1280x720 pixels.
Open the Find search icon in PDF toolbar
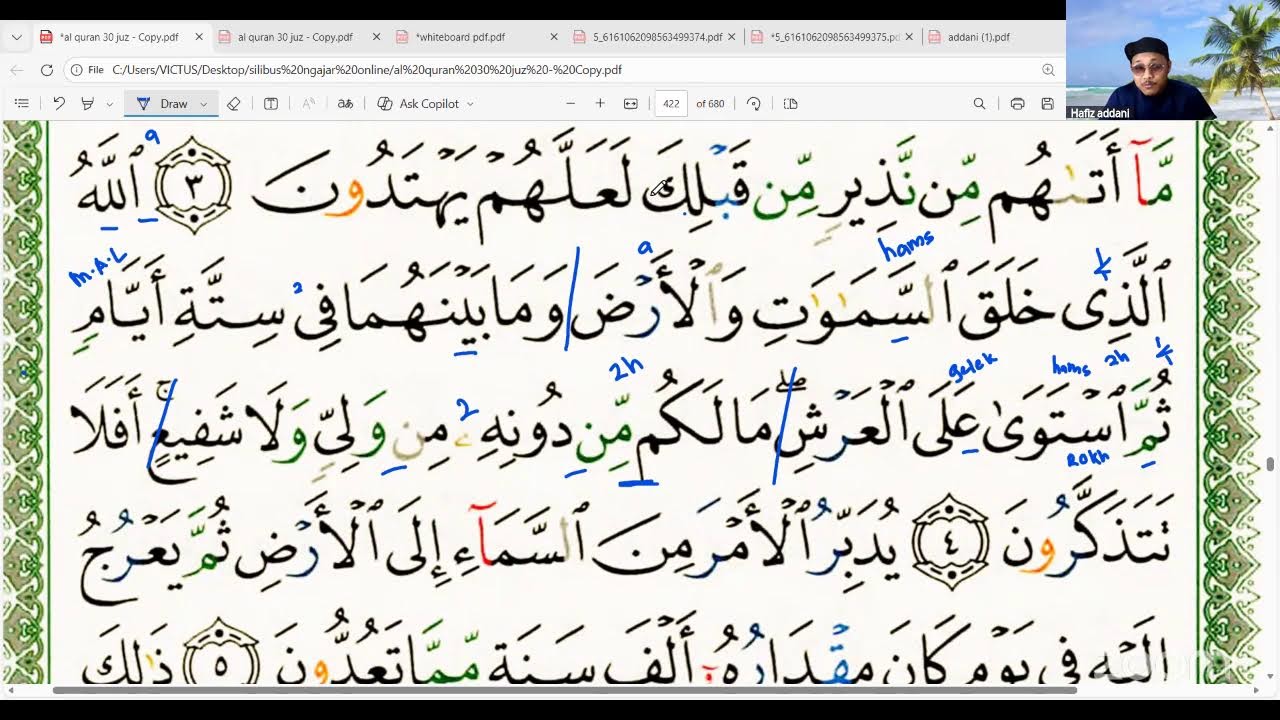pos(980,103)
